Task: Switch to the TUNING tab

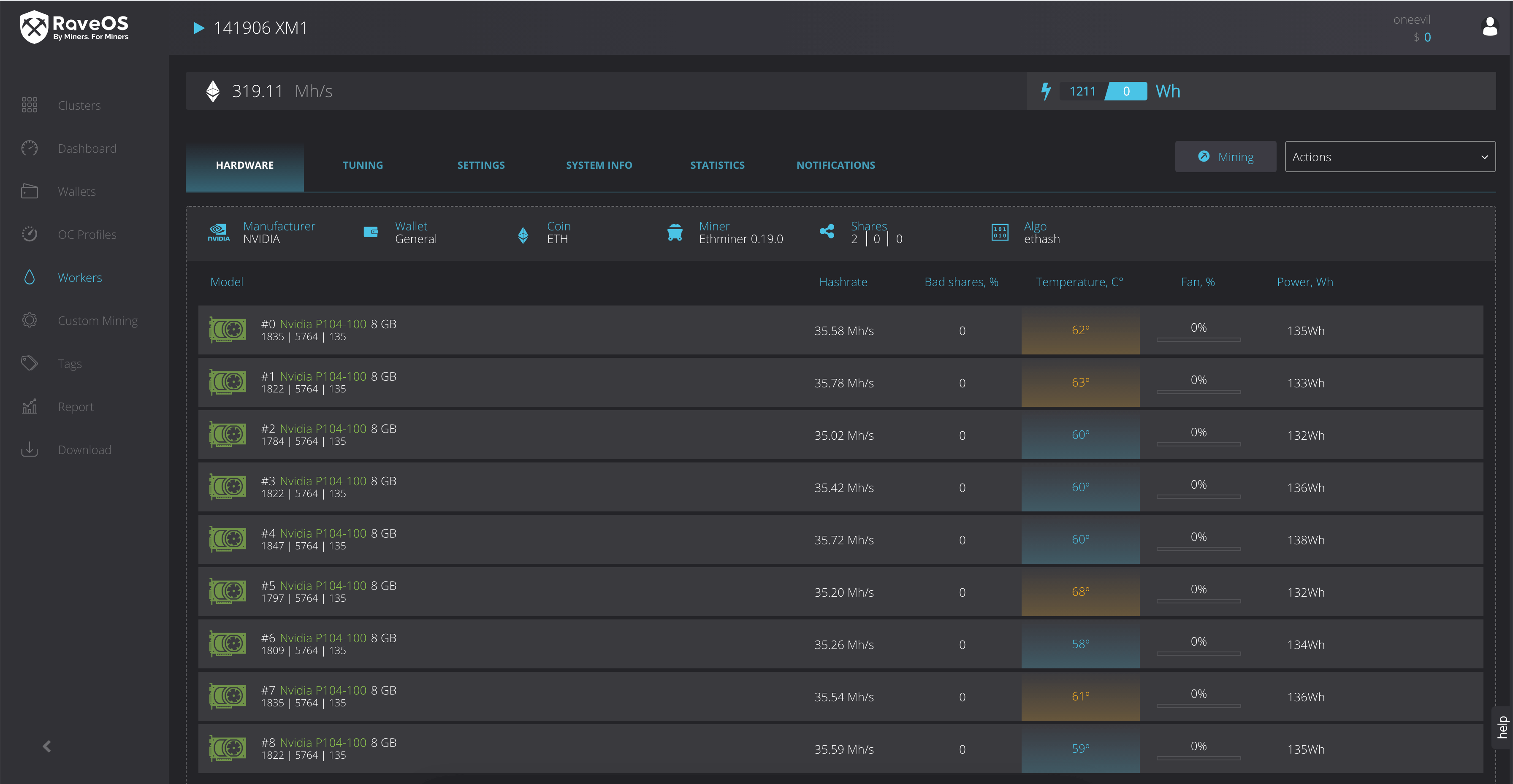Action: [362, 165]
